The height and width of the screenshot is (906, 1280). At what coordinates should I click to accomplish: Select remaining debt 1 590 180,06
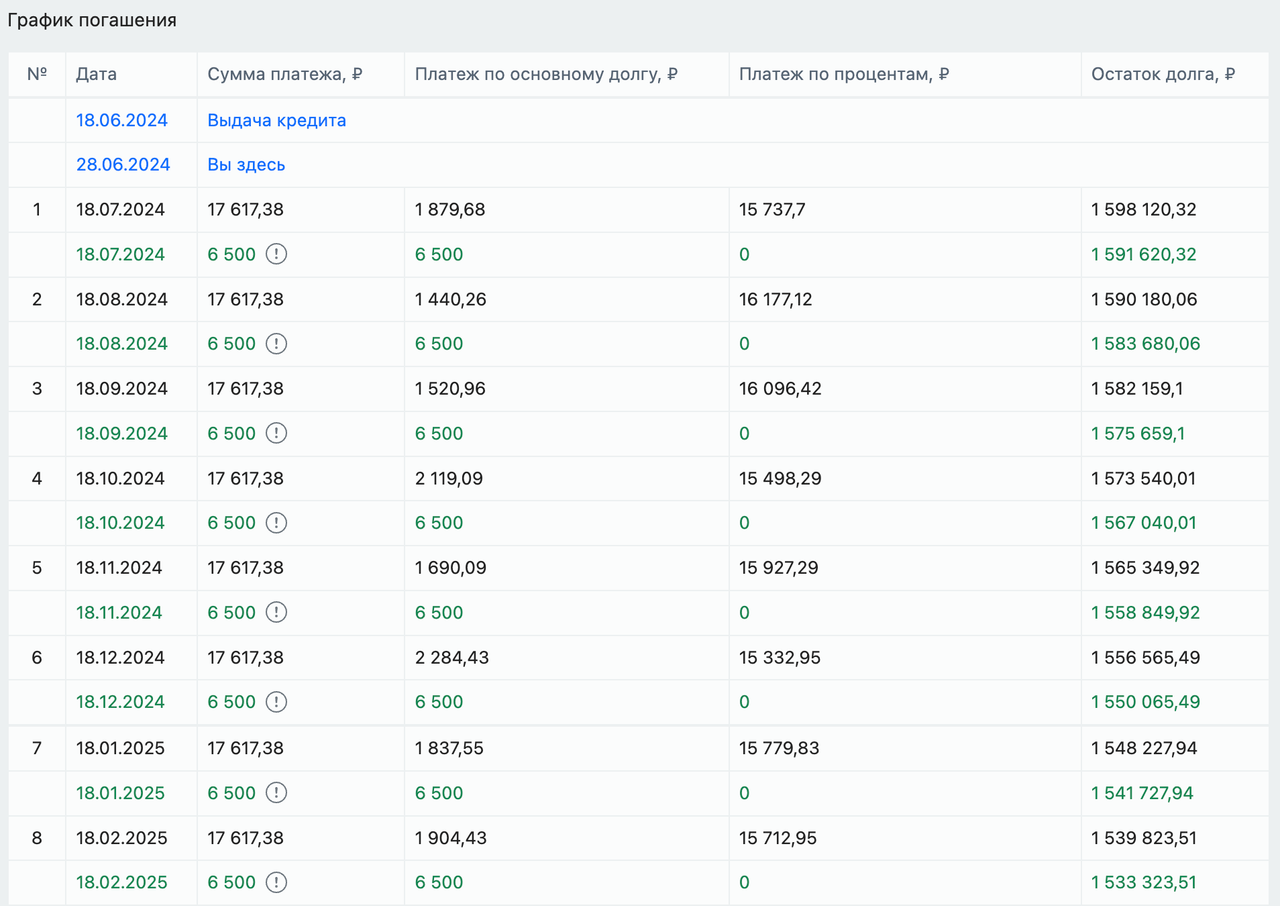[1144, 299]
